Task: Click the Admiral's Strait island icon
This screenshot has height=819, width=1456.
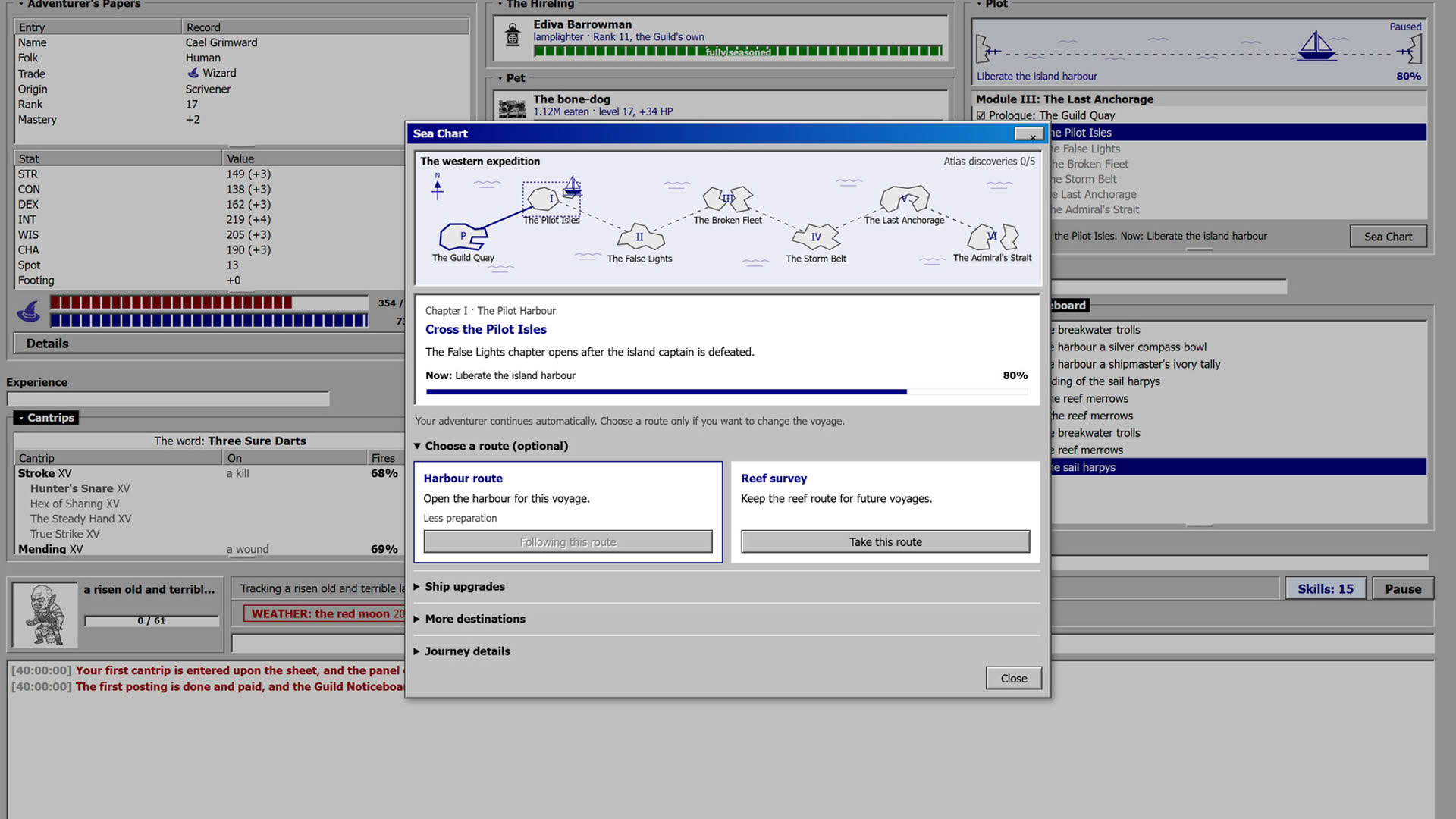Action: point(993,237)
